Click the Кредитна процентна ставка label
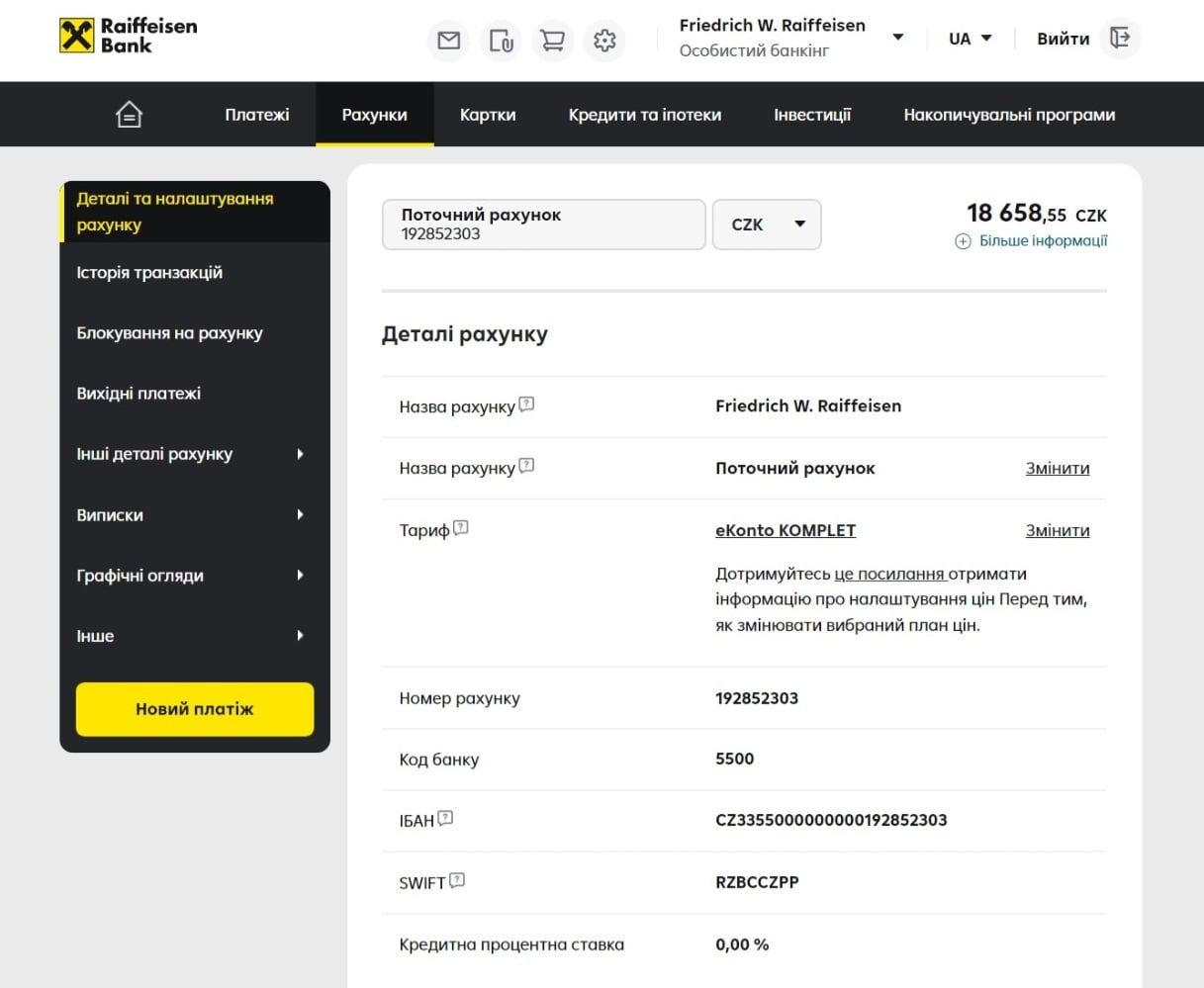This screenshot has height=988, width=1204. (511, 944)
